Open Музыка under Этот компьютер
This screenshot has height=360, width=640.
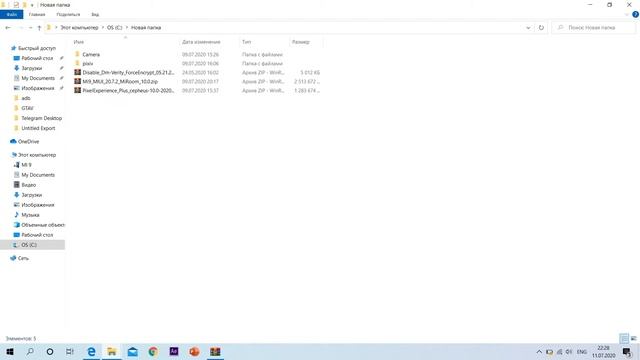(x=30, y=215)
